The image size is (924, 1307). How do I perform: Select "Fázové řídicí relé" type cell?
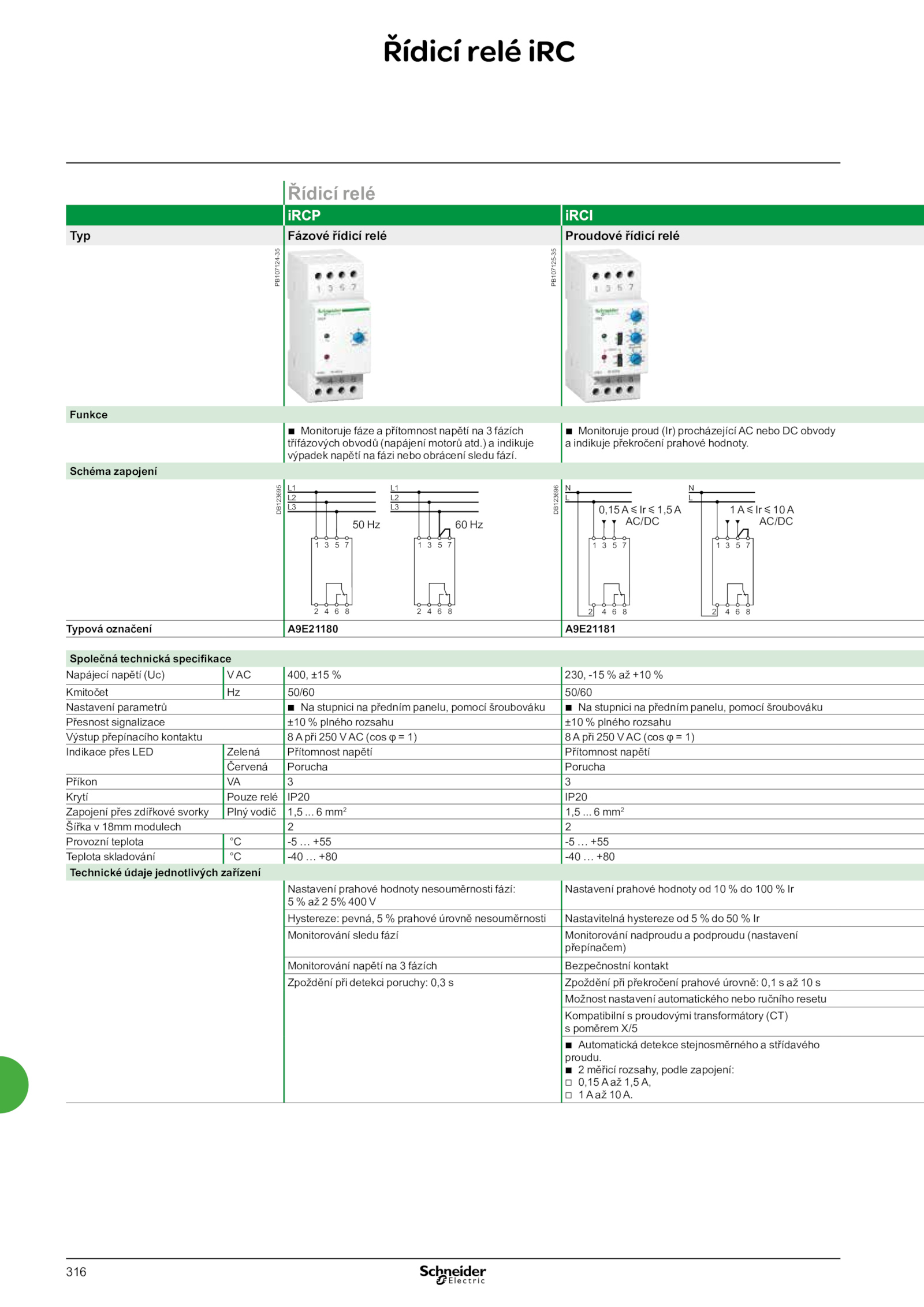(x=337, y=236)
